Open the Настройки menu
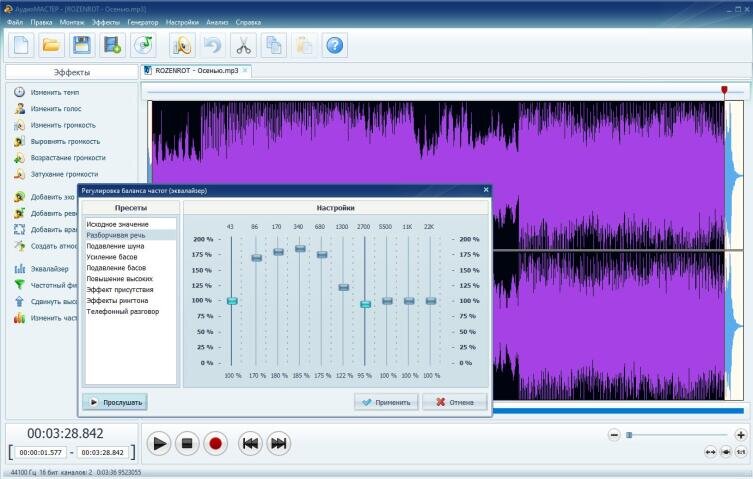 tap(182, 22)
